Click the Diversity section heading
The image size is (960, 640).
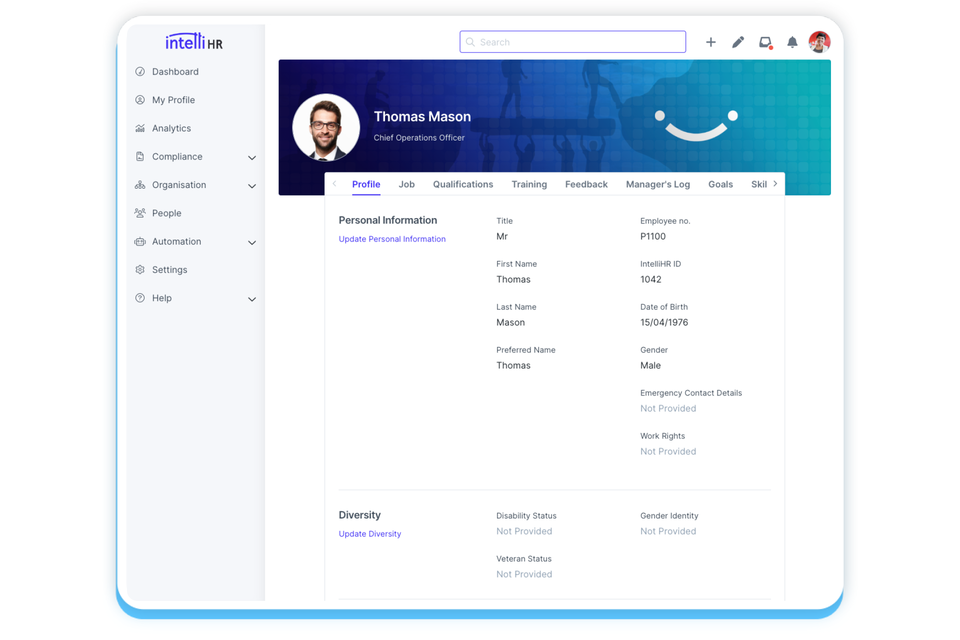[359, 515]
